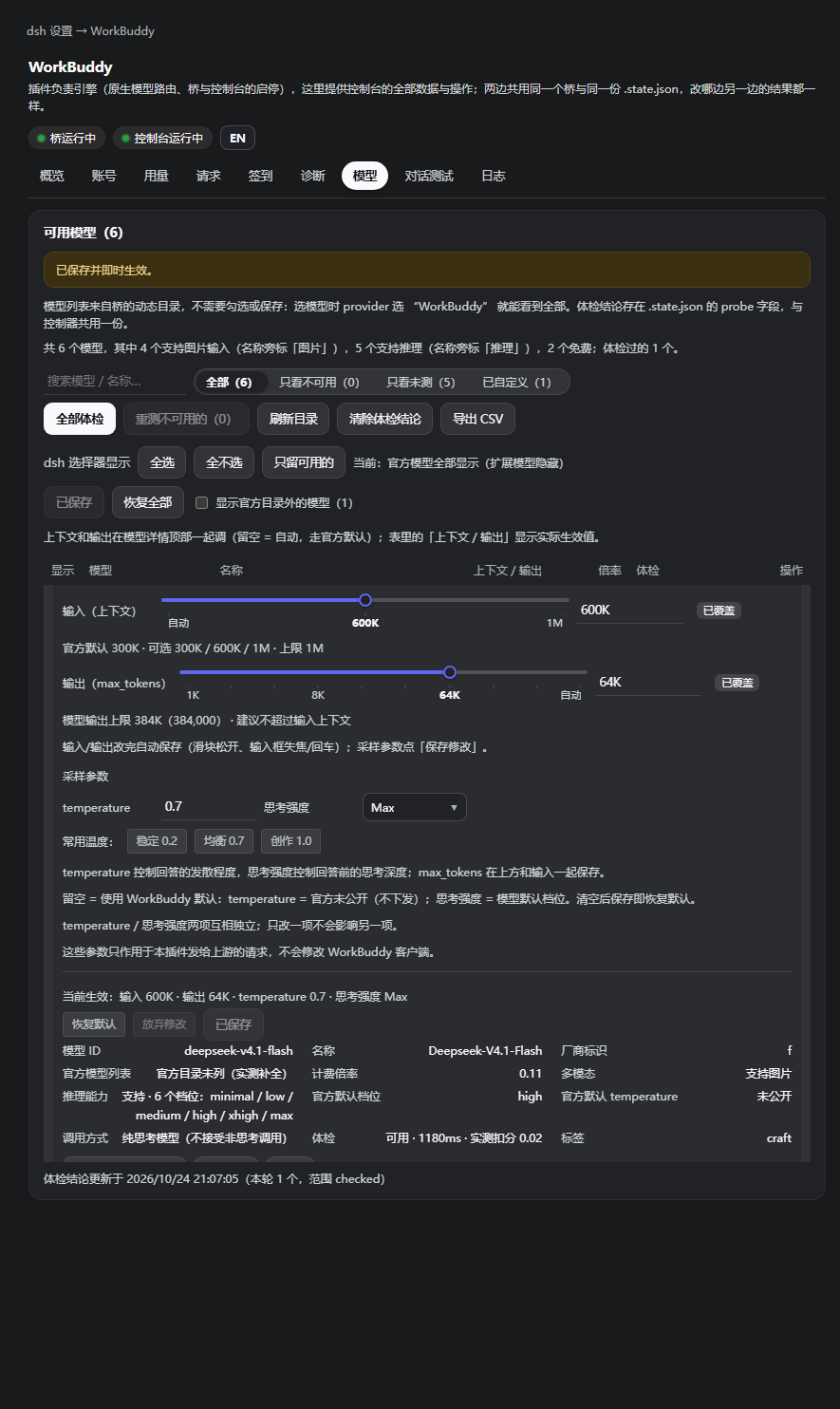Screen dimensions: 840x1409
Task: Open the 思考强度 dropdown showing Max
Action: point(414,807)
